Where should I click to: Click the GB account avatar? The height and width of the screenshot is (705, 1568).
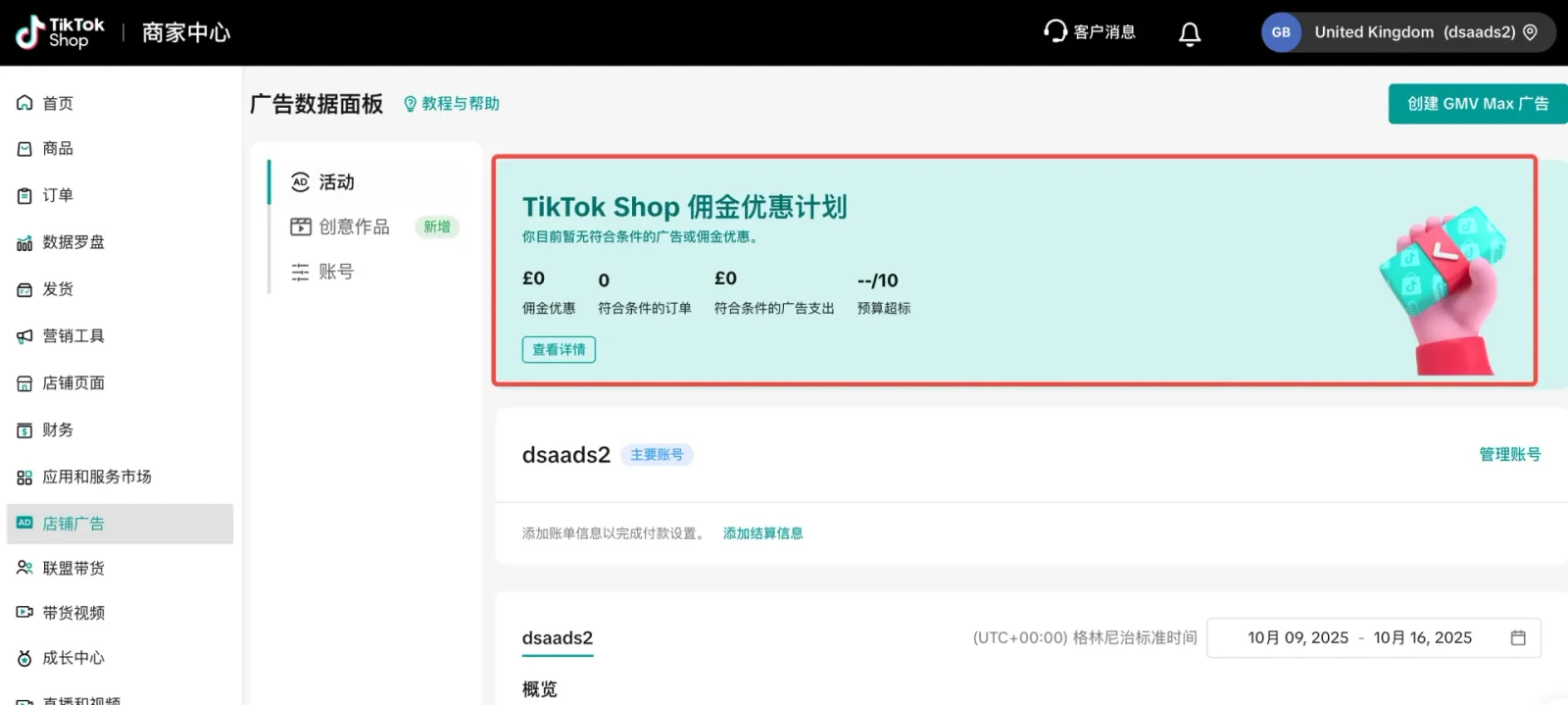pyautogui.click(x=1281, y=32)
